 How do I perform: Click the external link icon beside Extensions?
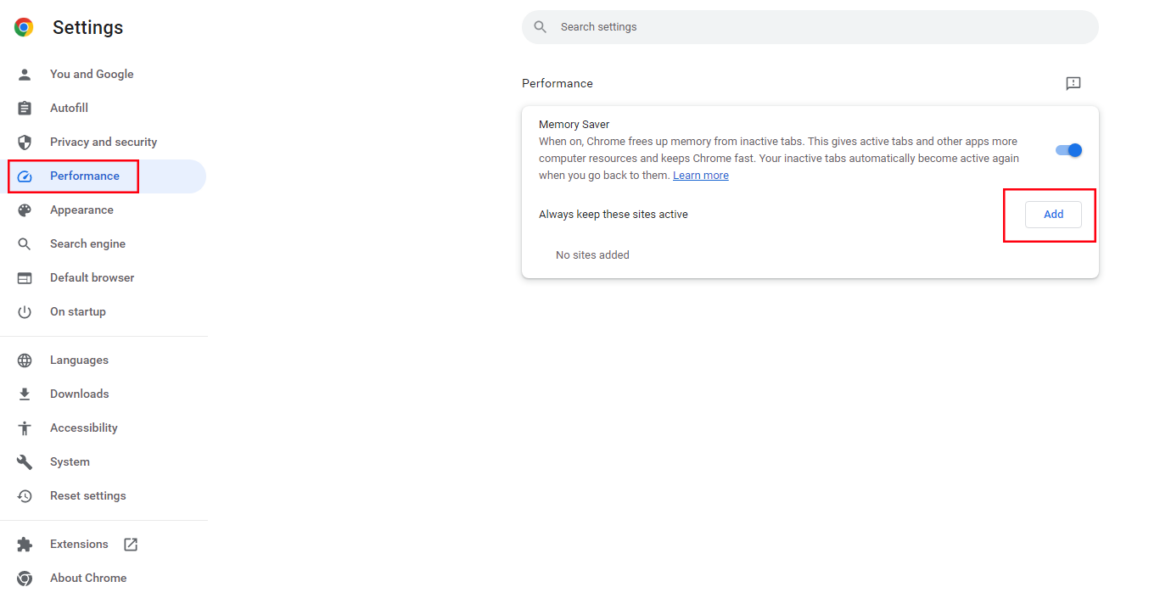tap(130, 544)
